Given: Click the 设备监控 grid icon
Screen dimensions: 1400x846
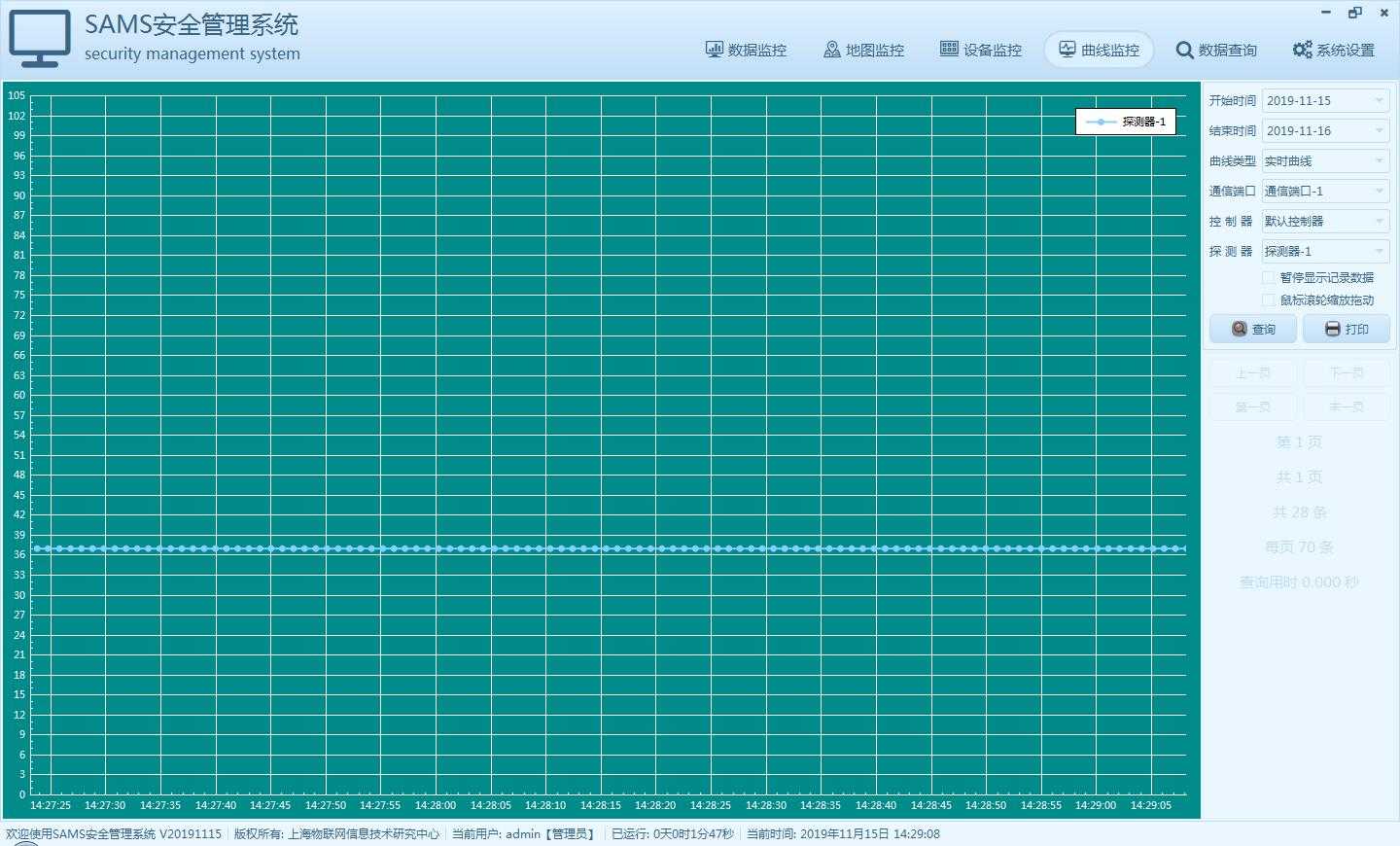Looking at the screenshot, I should click(x=949, y=49).
